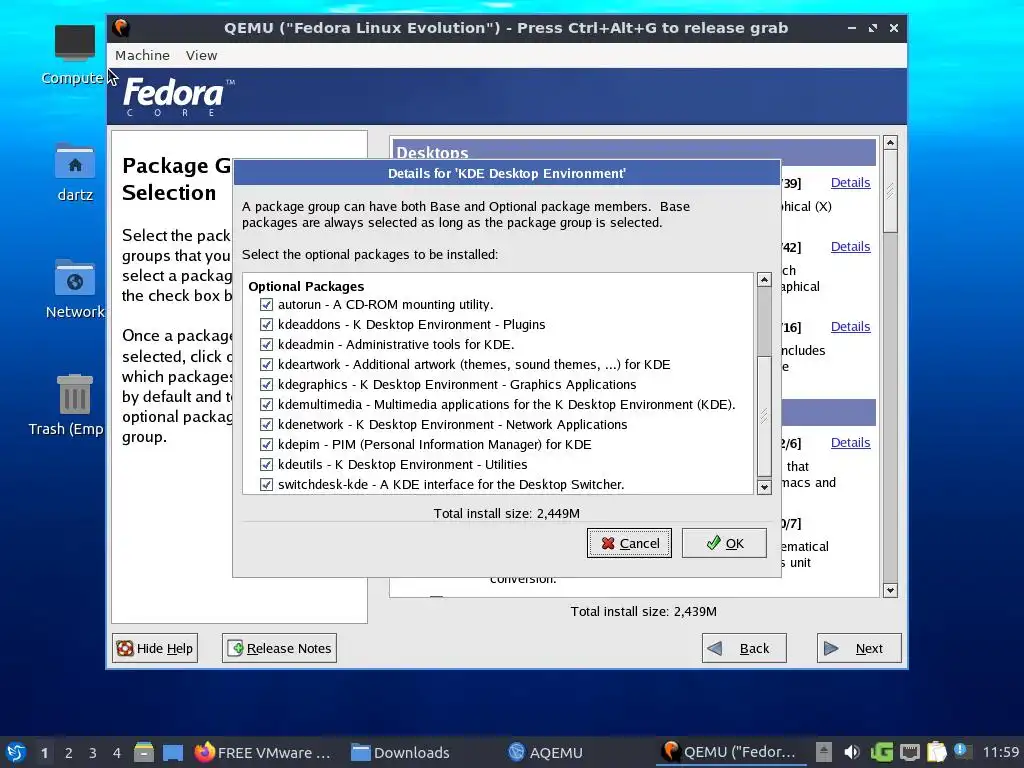Click the removable media tray icon
Viewport: 1024px width, 768px height.
(x=824, y=752)
